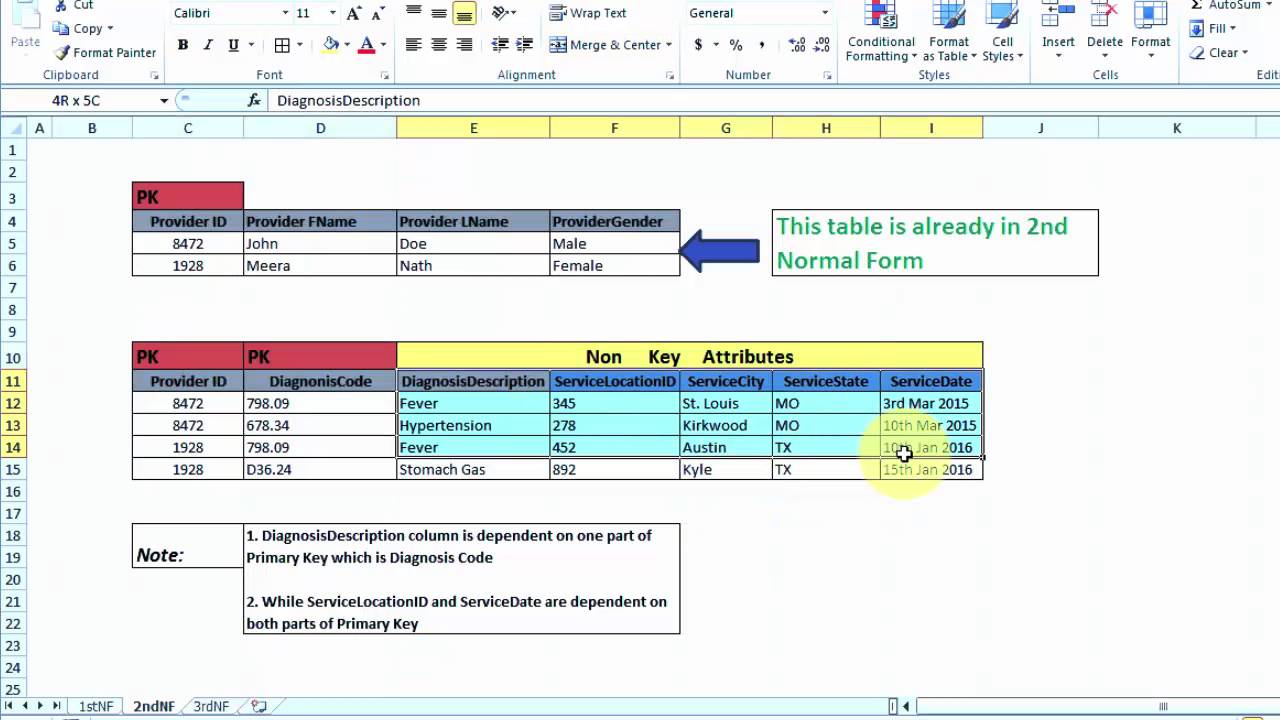Open the Clipboard pane launcher
Screen dimensions: 1280x720
pyautogui.click(x=154, y=76)
